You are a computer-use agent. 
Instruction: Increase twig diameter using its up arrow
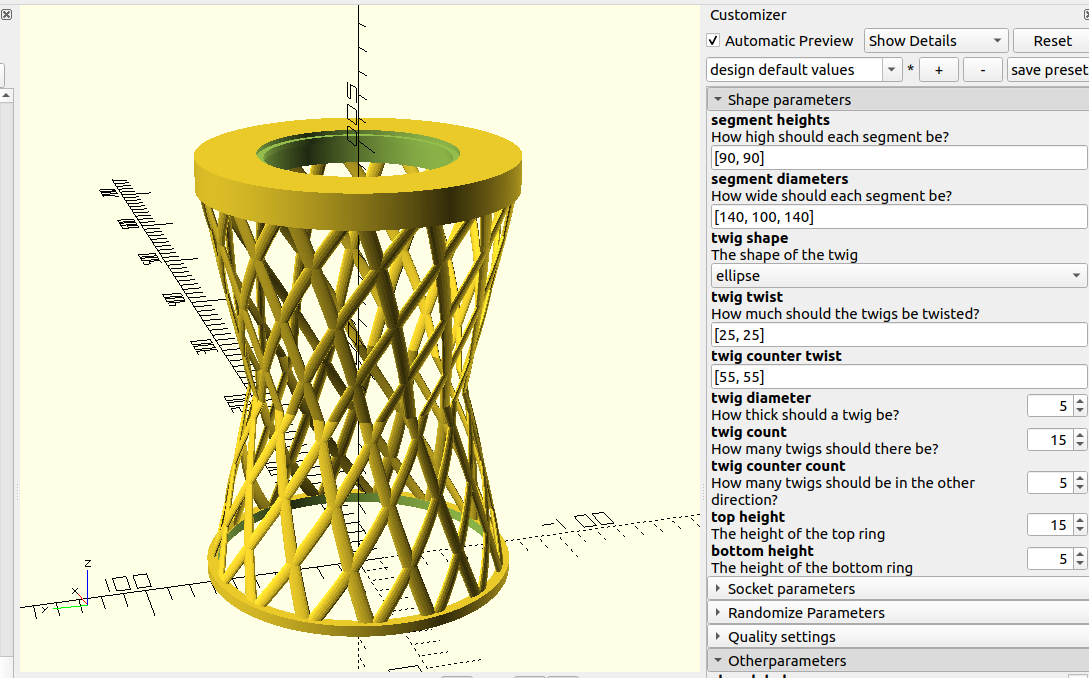1079,401
